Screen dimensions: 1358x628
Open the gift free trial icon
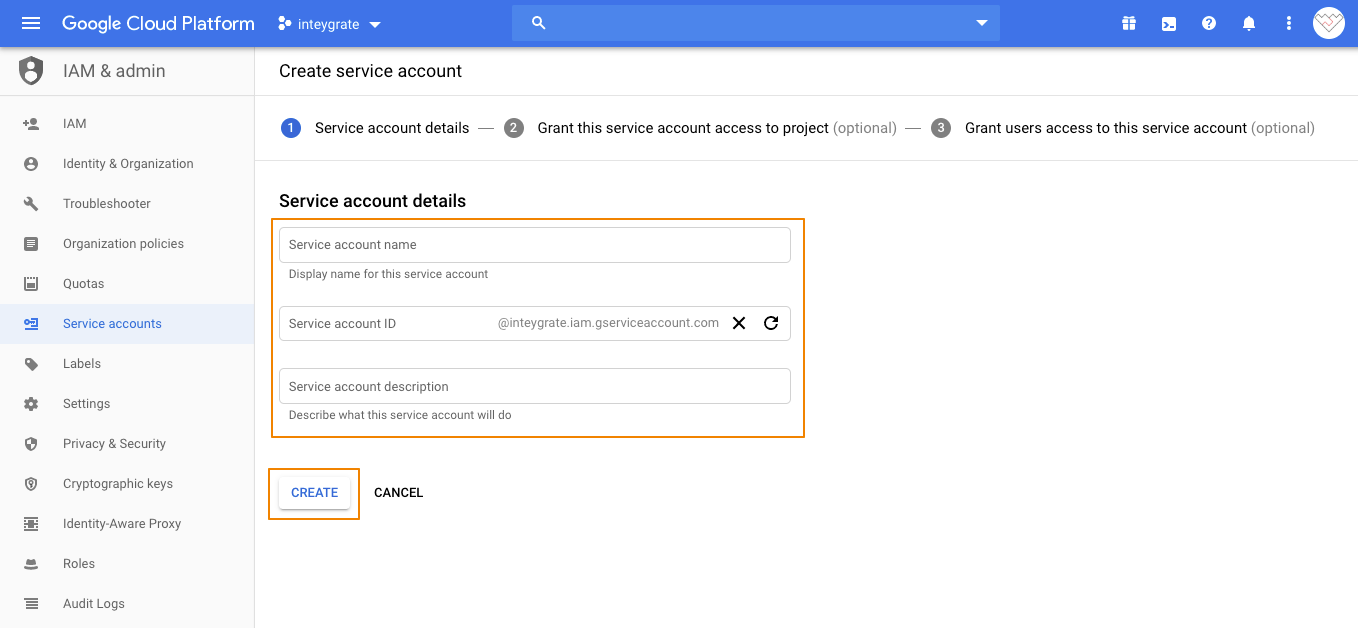click(1129, 23)
